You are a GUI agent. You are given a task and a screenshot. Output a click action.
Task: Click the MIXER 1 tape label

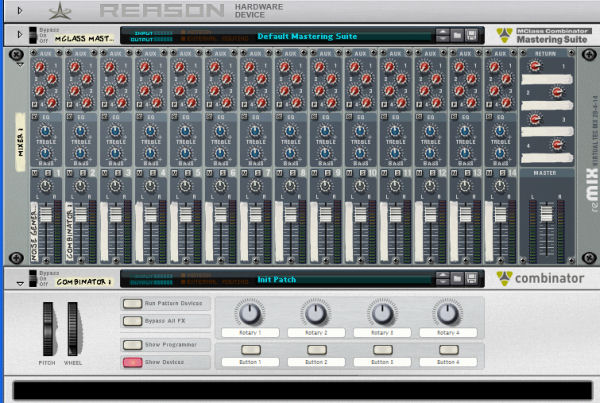(x=20, y=142)
